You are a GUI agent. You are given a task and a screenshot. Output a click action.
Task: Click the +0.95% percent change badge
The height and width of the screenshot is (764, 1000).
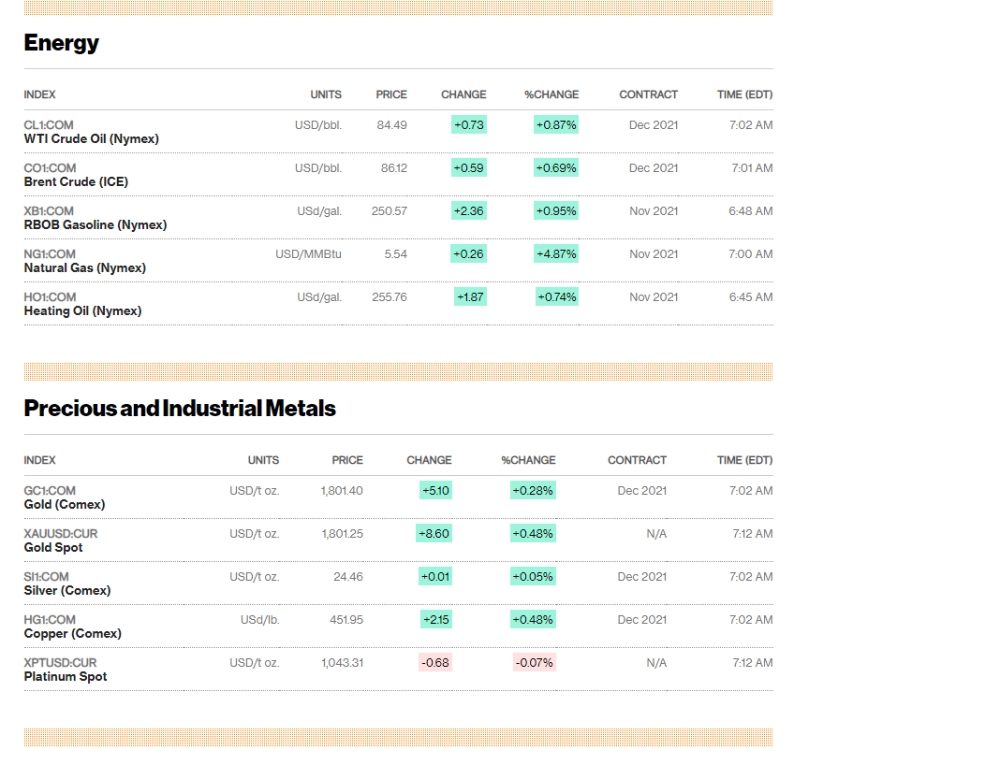pos(556,211)
